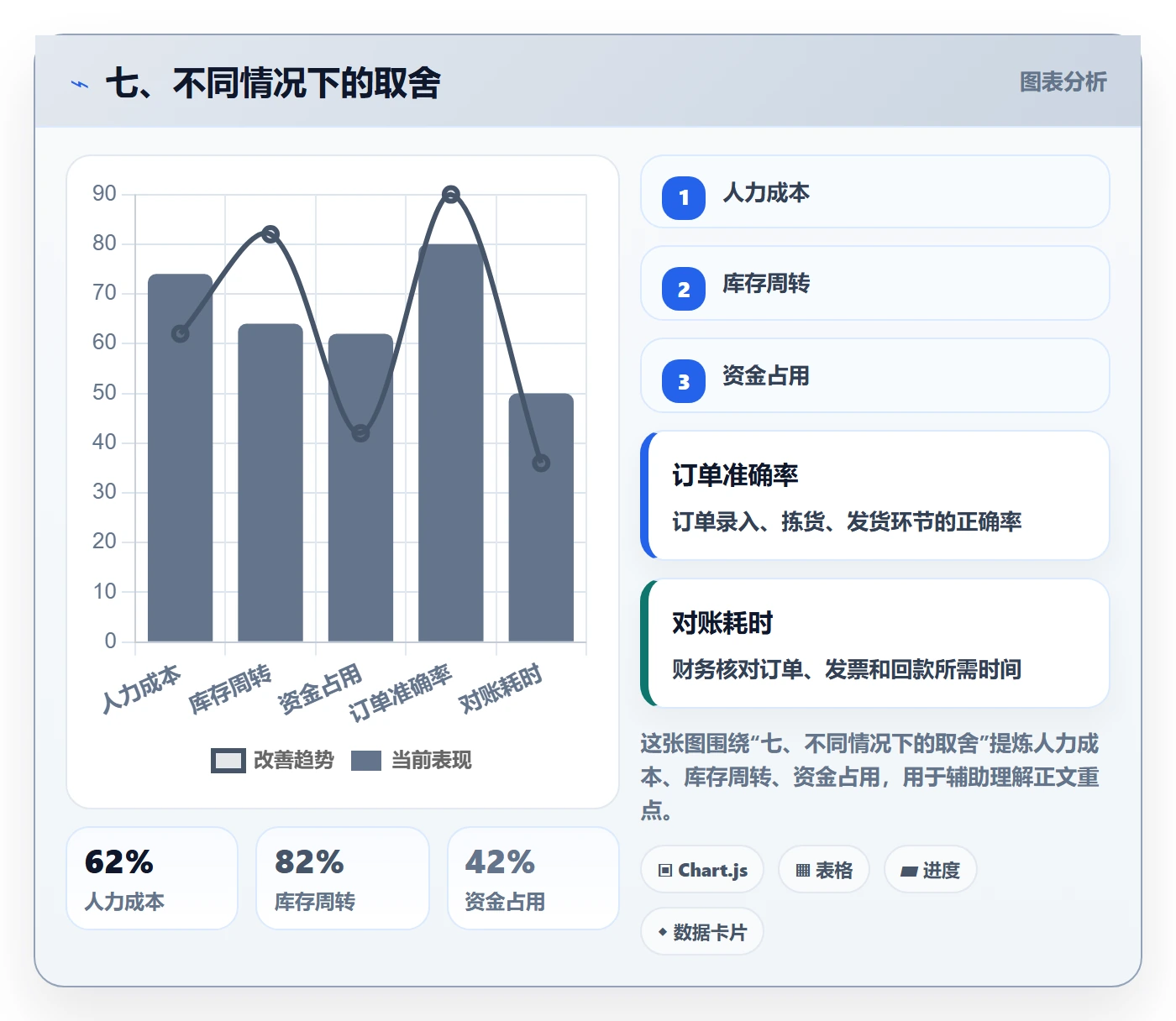Screen dimensions: 1176x1021
Task: Click the 82% 库存周转 stat card
Action: click(343, 878)
